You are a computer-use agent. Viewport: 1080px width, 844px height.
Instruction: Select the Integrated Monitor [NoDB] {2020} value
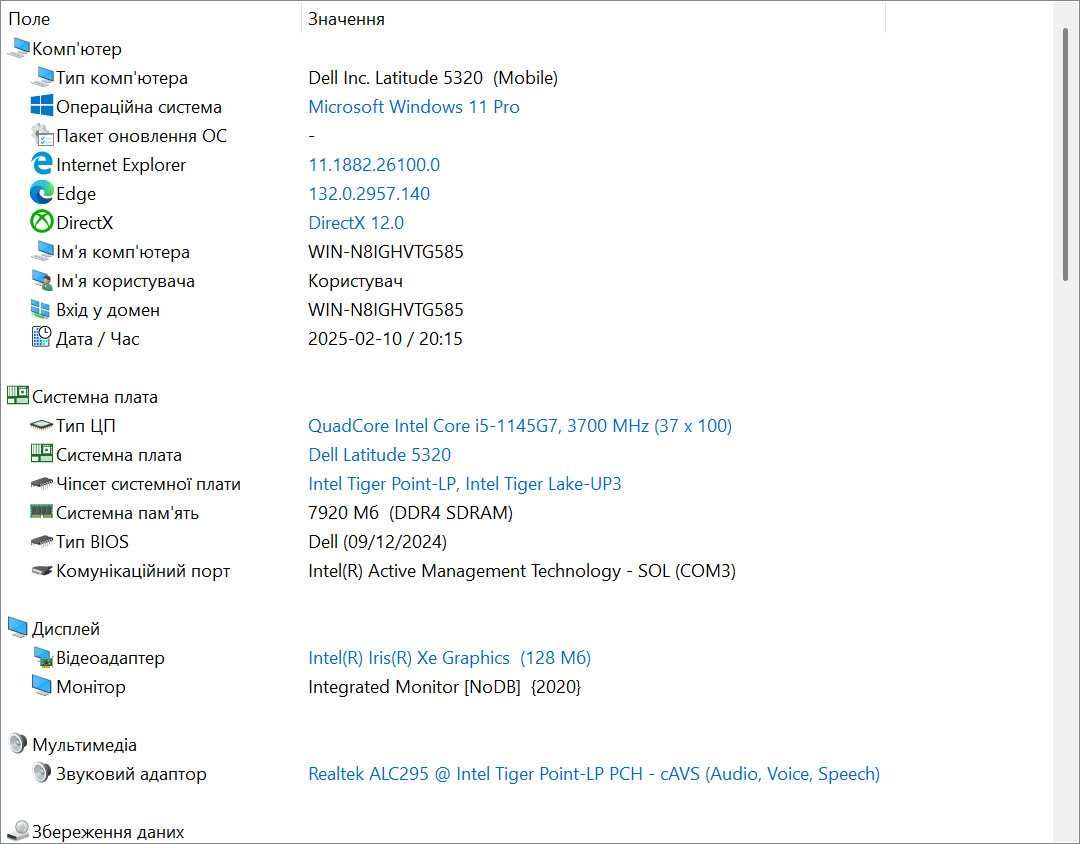click(445, 687)
